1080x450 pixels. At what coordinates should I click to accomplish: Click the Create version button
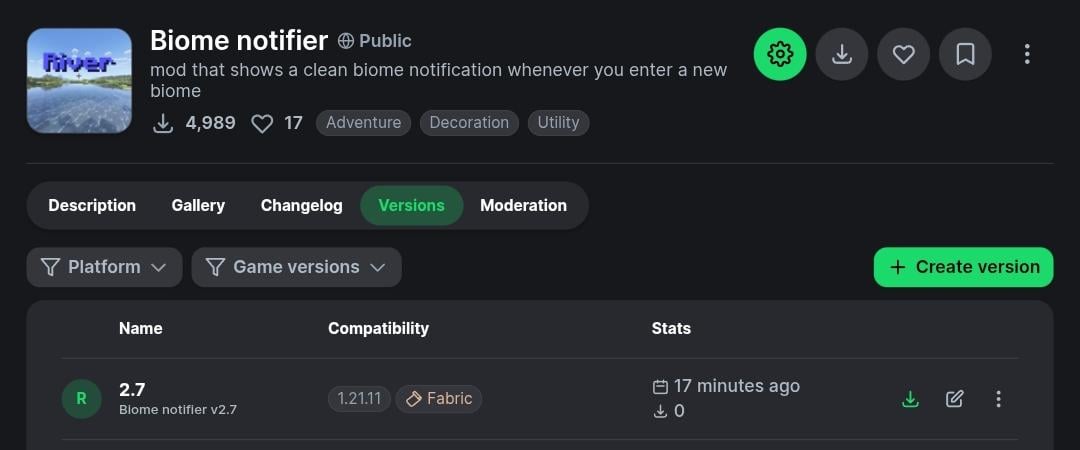(963, 267)
